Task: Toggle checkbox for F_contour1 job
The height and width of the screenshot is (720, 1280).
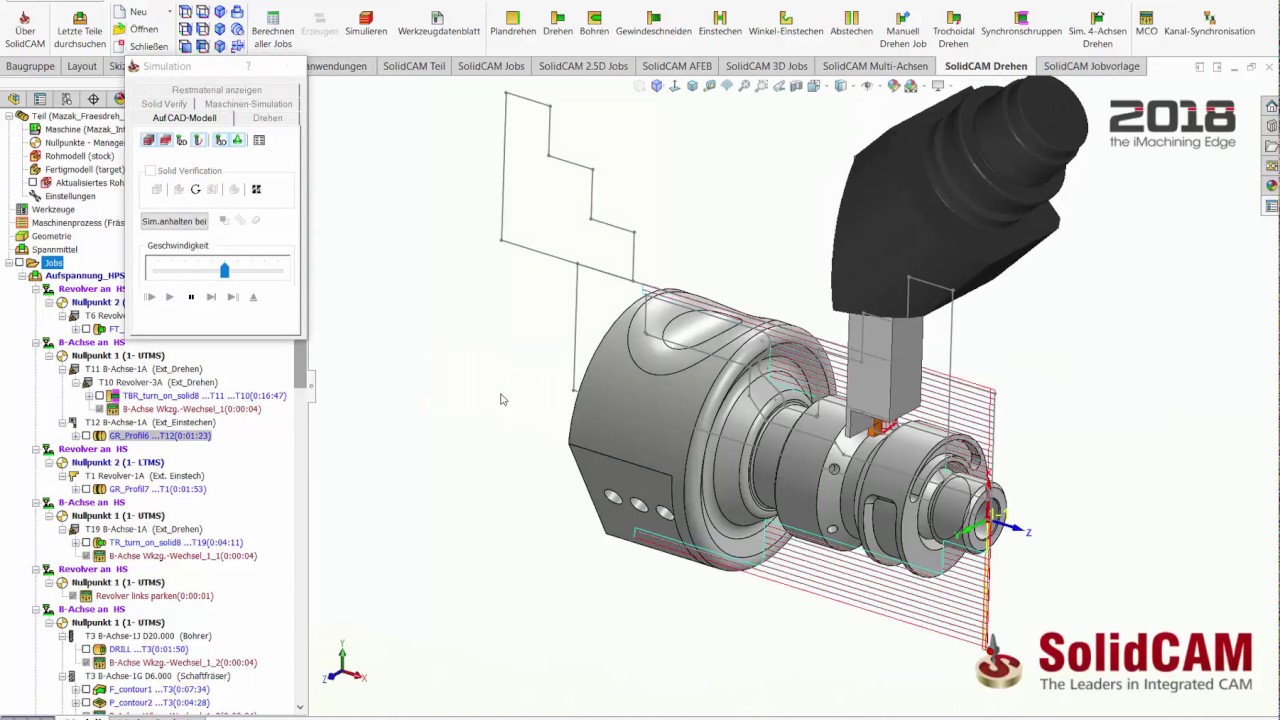Action: (86, 689)
